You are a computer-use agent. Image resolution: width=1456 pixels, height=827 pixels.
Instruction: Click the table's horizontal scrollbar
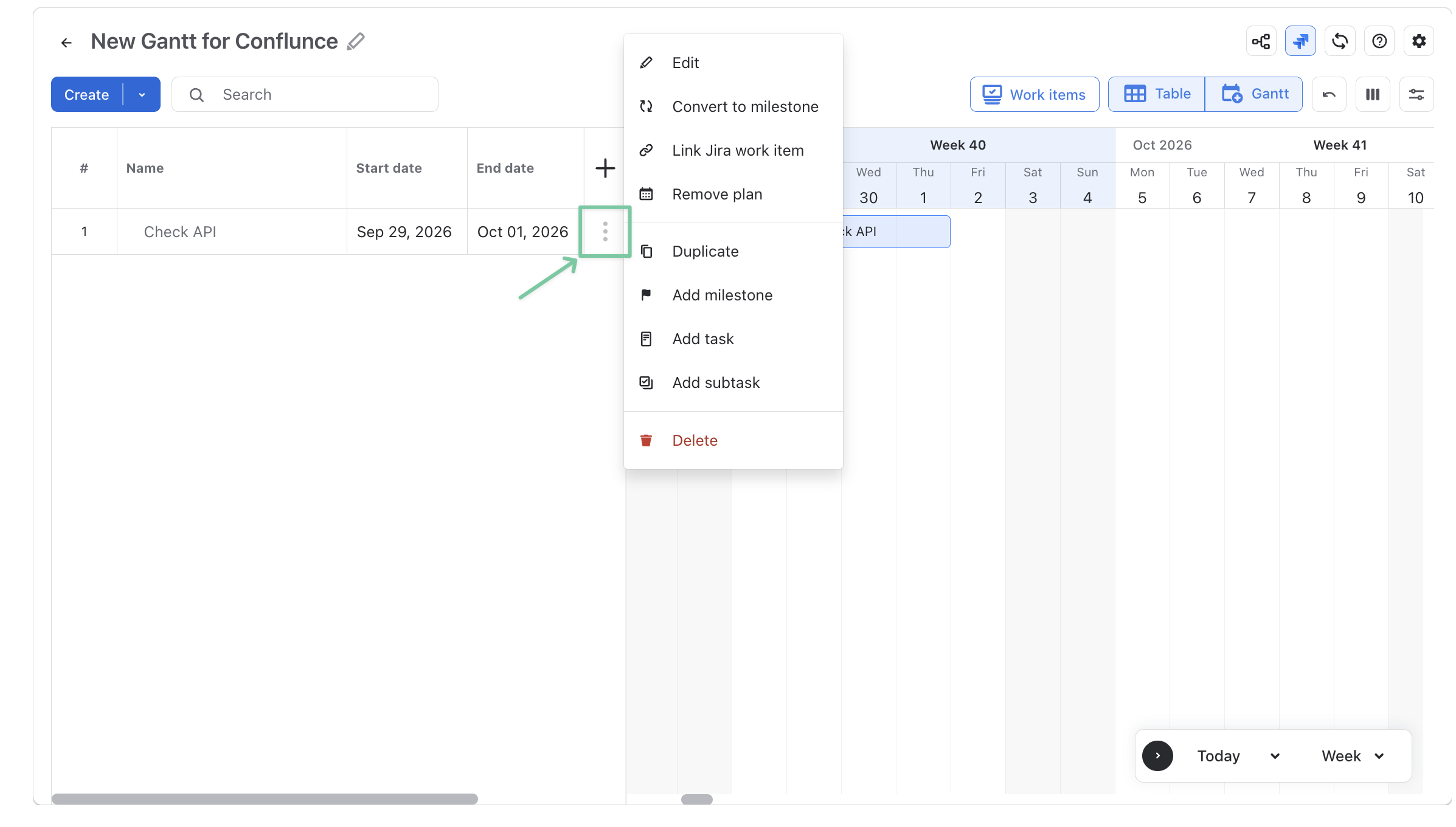(x=265, y=799)
